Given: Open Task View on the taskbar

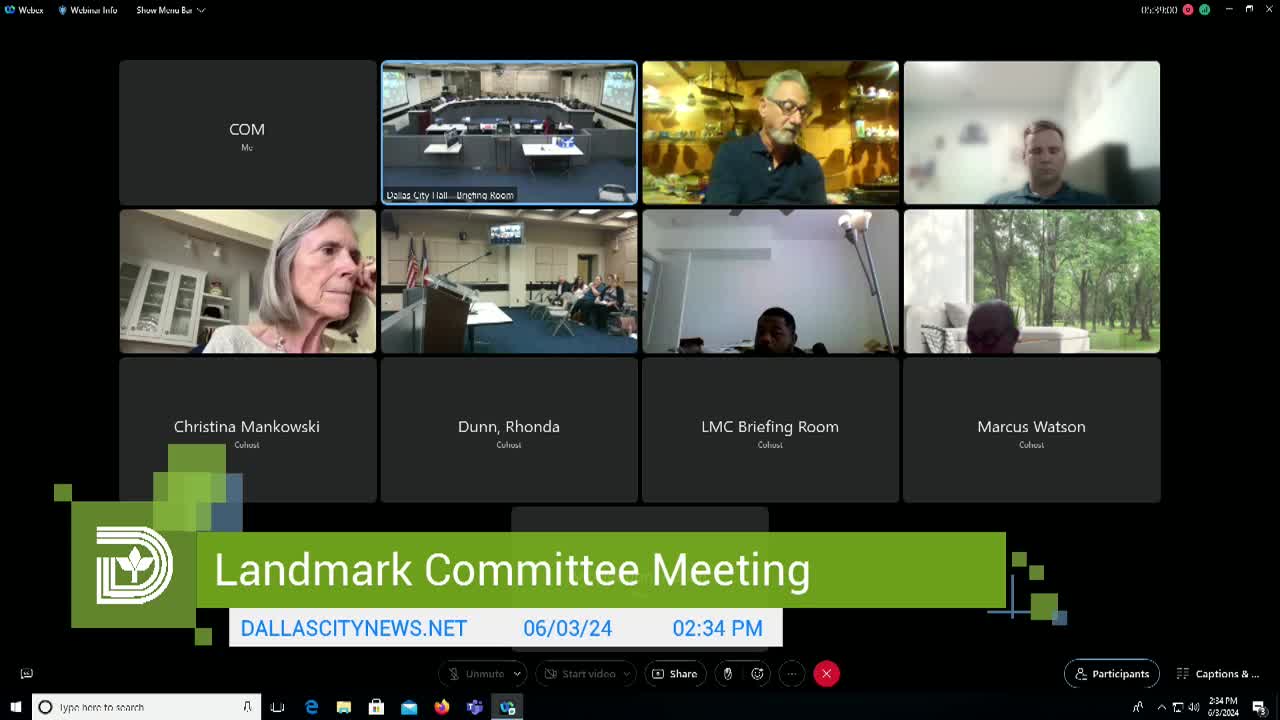Looking at the screenshot, I should pos(278,707).
